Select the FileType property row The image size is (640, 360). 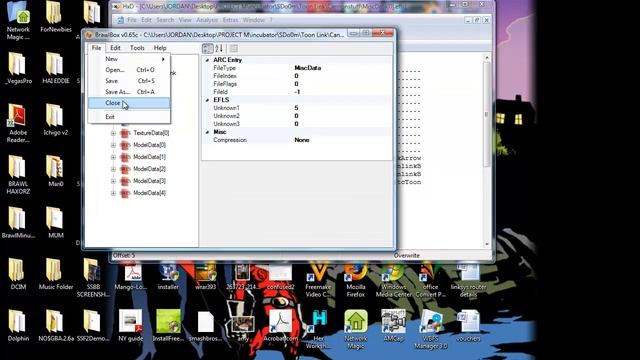(x=298, y=68)
